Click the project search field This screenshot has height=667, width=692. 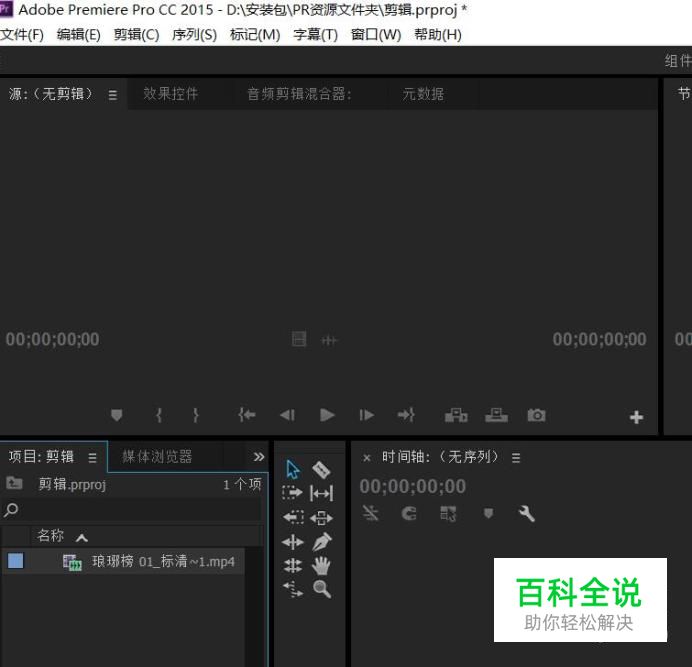coord(131,510)
